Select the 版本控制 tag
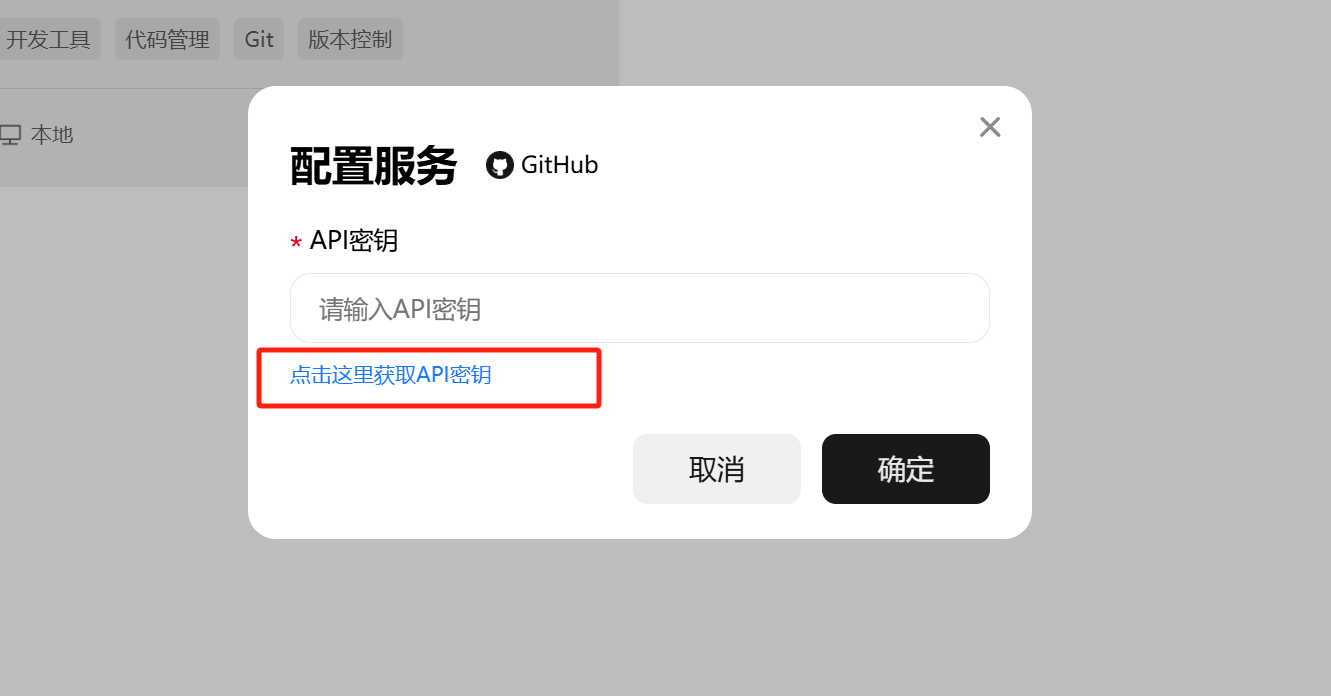 pyautogui.click(x=350, y=39)
